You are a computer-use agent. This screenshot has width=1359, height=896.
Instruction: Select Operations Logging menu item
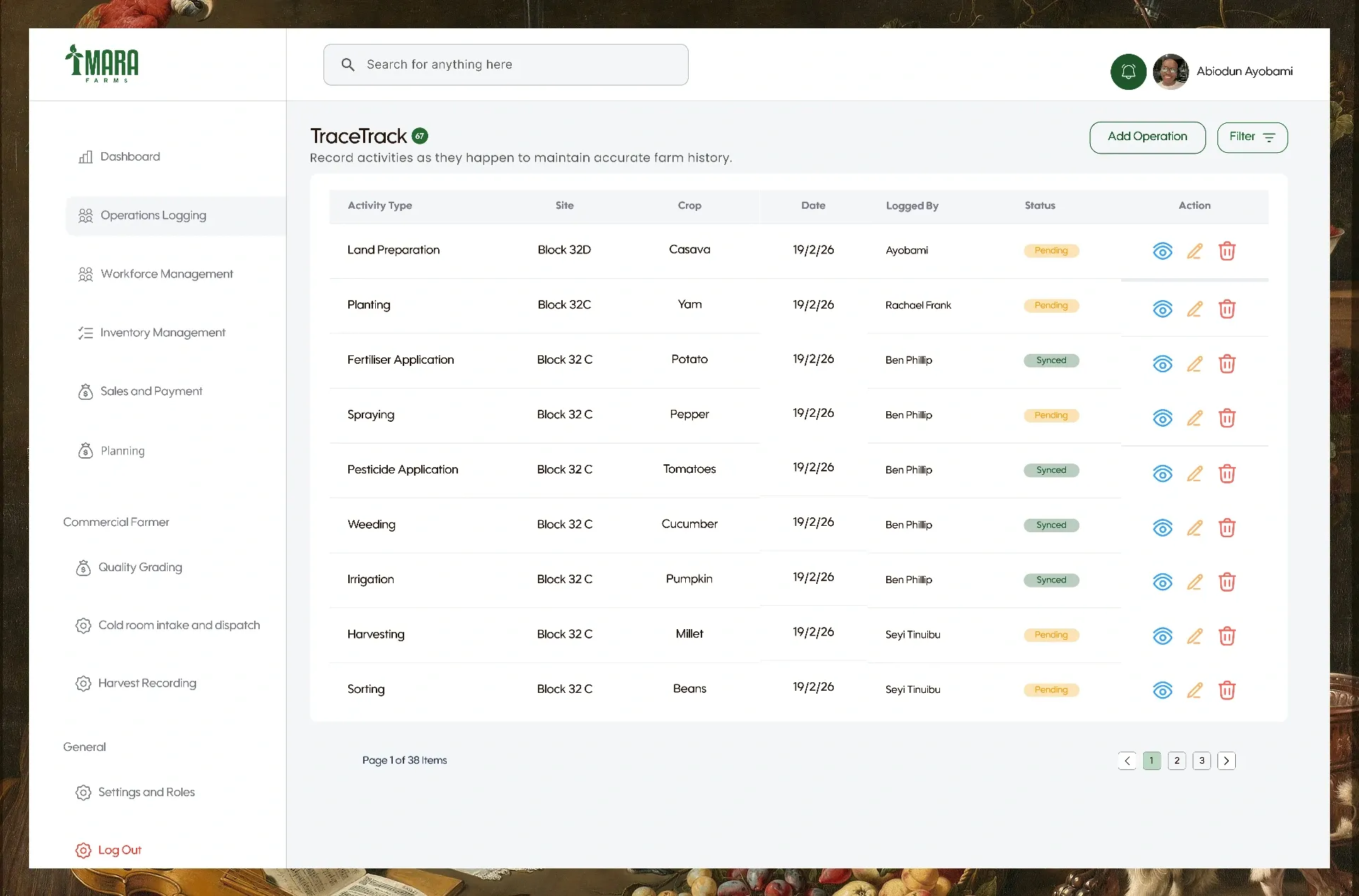pos(176,216)
